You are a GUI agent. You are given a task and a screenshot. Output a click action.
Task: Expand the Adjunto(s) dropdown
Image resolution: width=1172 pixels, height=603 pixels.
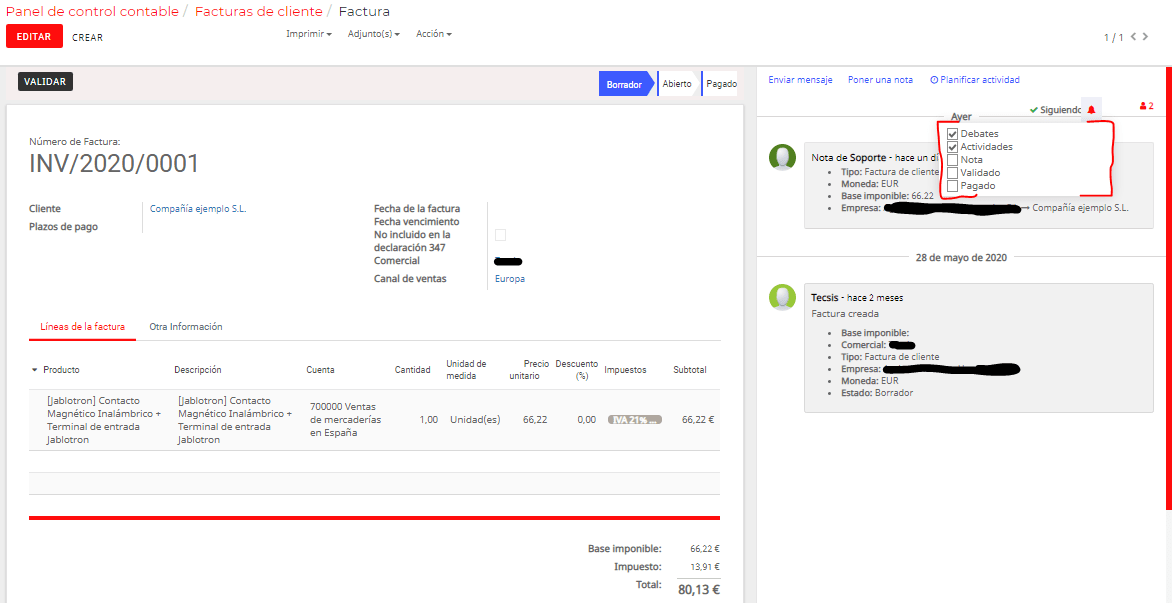click(374, 34)
